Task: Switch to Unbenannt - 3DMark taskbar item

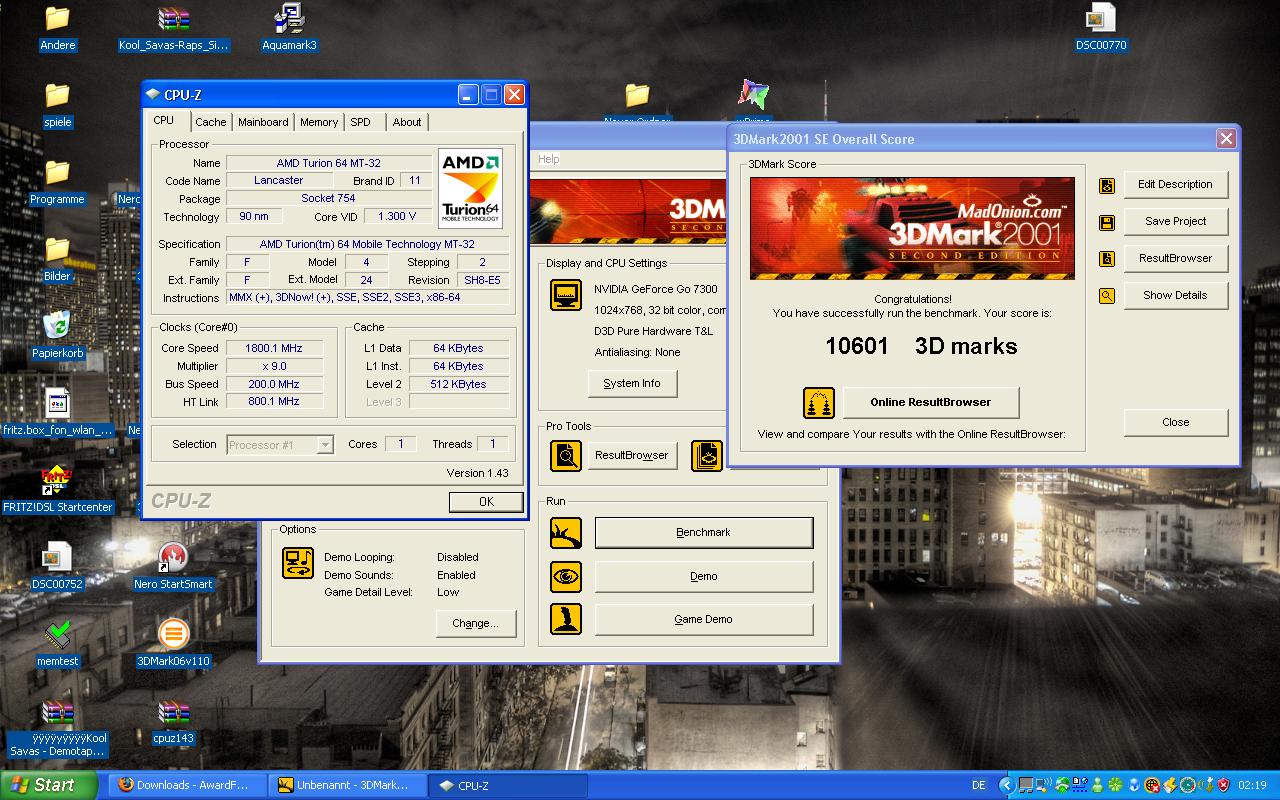Action: click(x=349, y=785)
